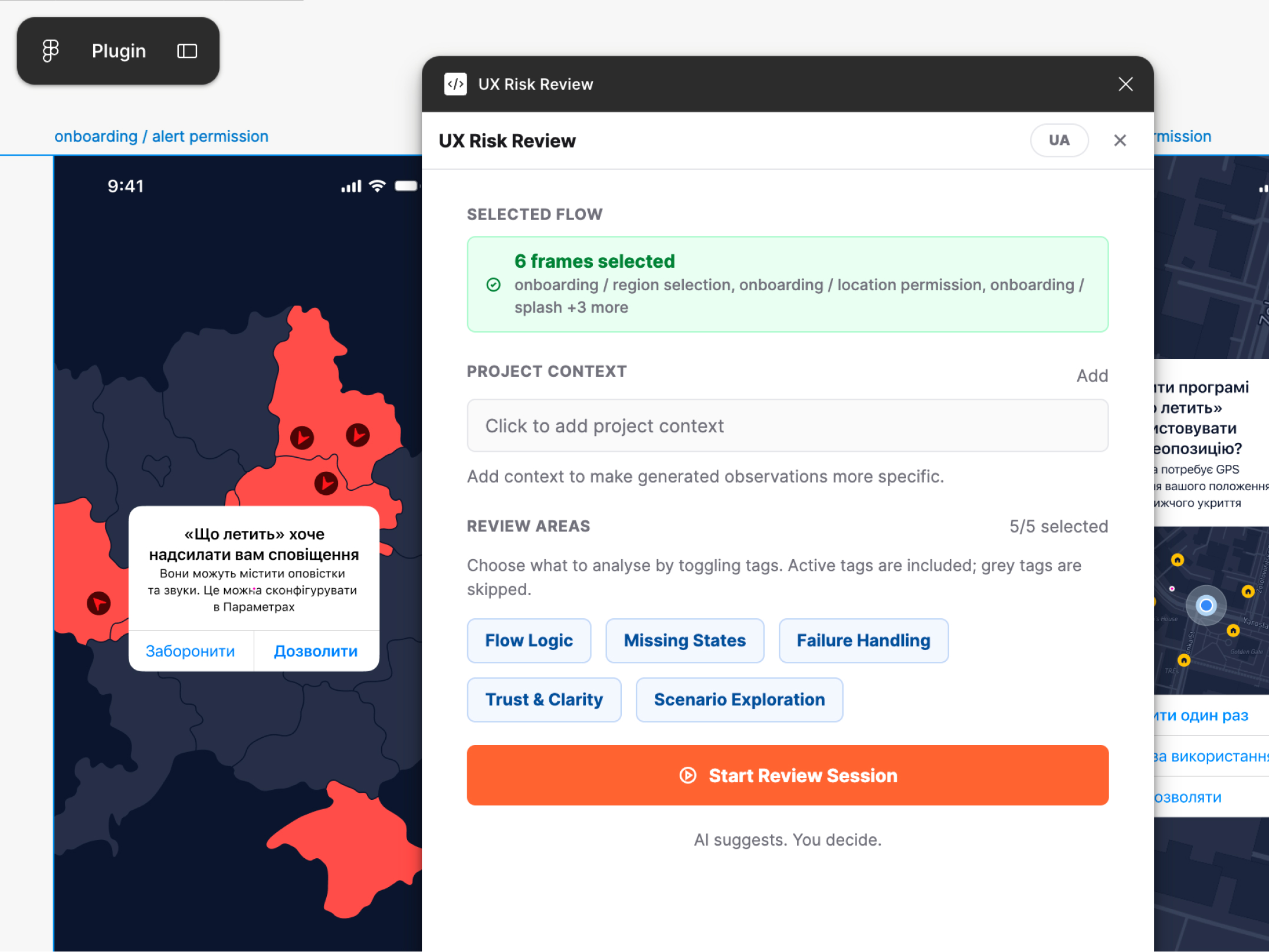
Task: Toggle the Scenario Exploration tag
Action: tap(739, 700)
